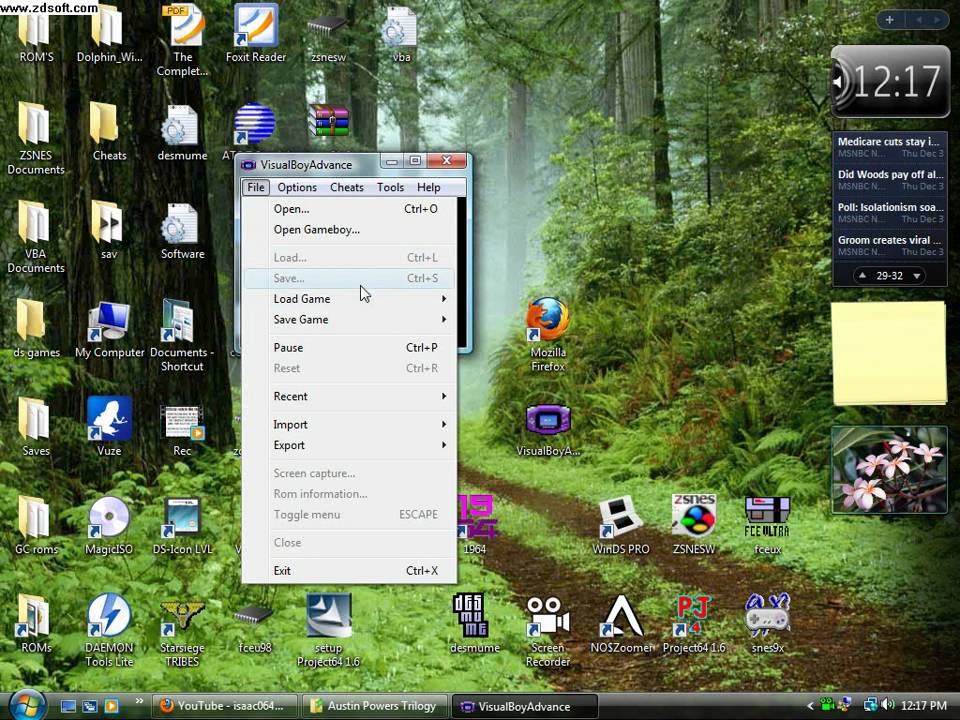This screenshot has width=960, height=720.
Task: Click Show Desktop in Quick Launch
Action: 68,707
